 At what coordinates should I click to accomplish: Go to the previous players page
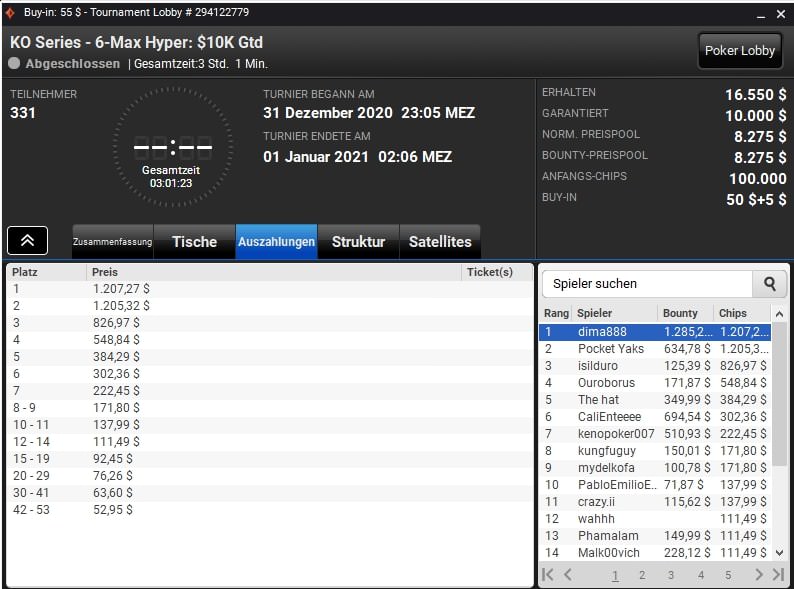[x=568, y=575]
